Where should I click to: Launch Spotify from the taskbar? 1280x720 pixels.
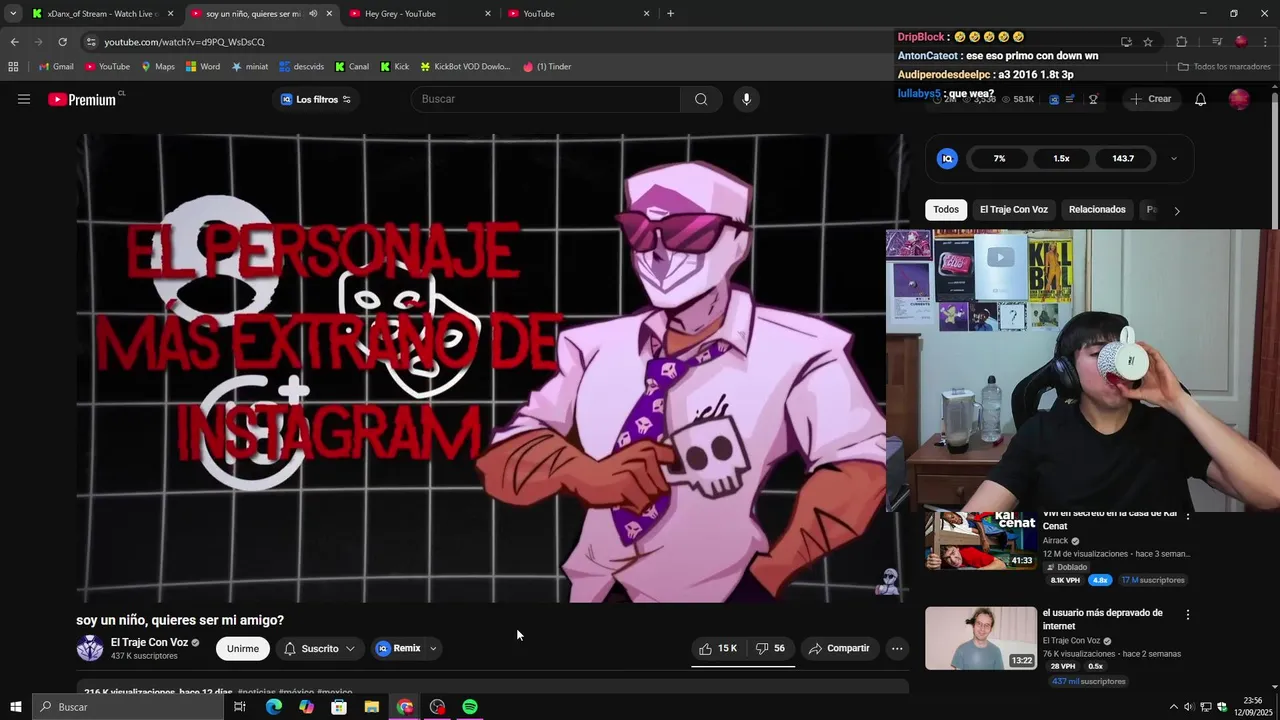pos(470,707)
